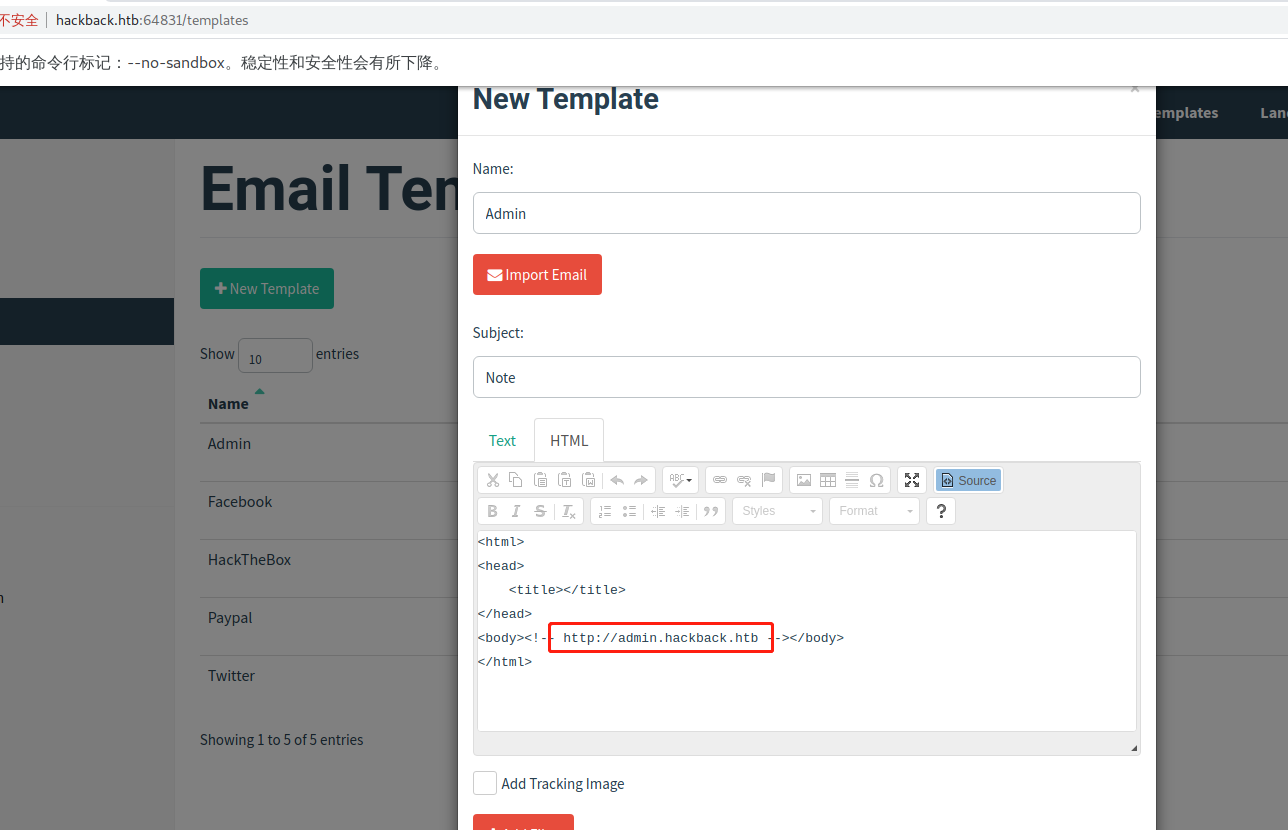Click the http://admin.hackback.htb text in source

660,638
